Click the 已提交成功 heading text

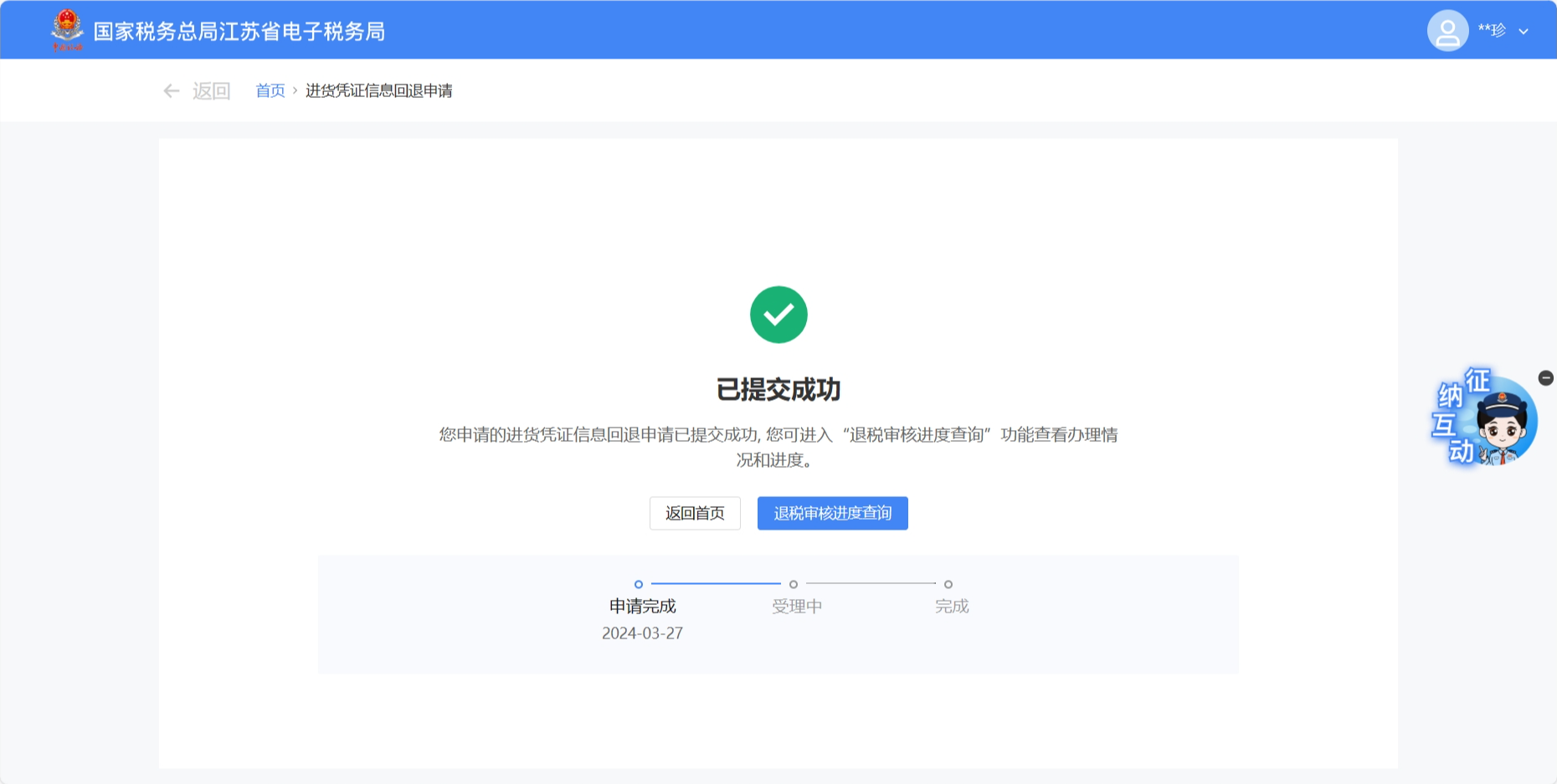tap(778, 389)
